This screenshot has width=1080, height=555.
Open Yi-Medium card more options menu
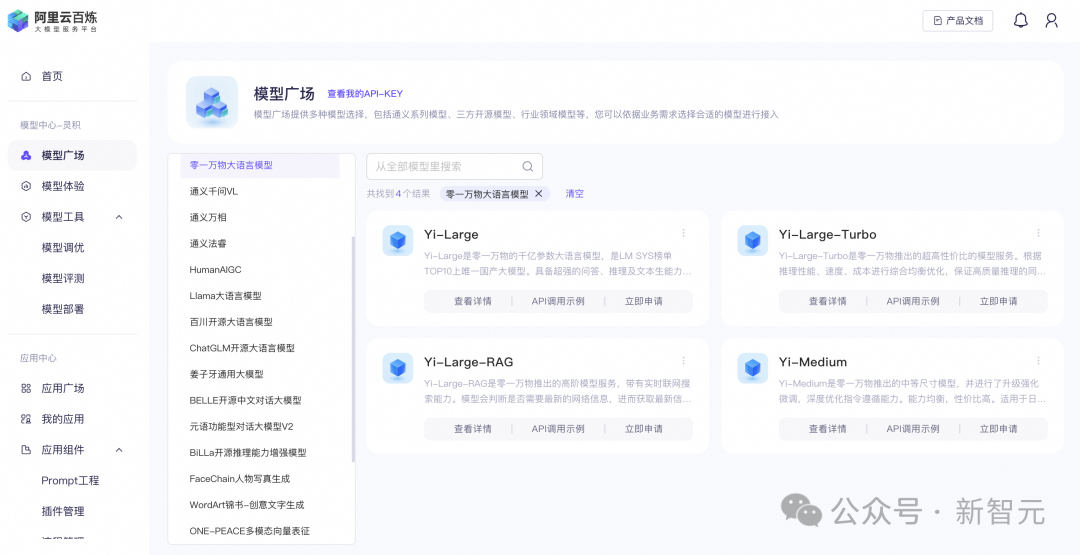pyautogui.click(x=1038, y=361)
